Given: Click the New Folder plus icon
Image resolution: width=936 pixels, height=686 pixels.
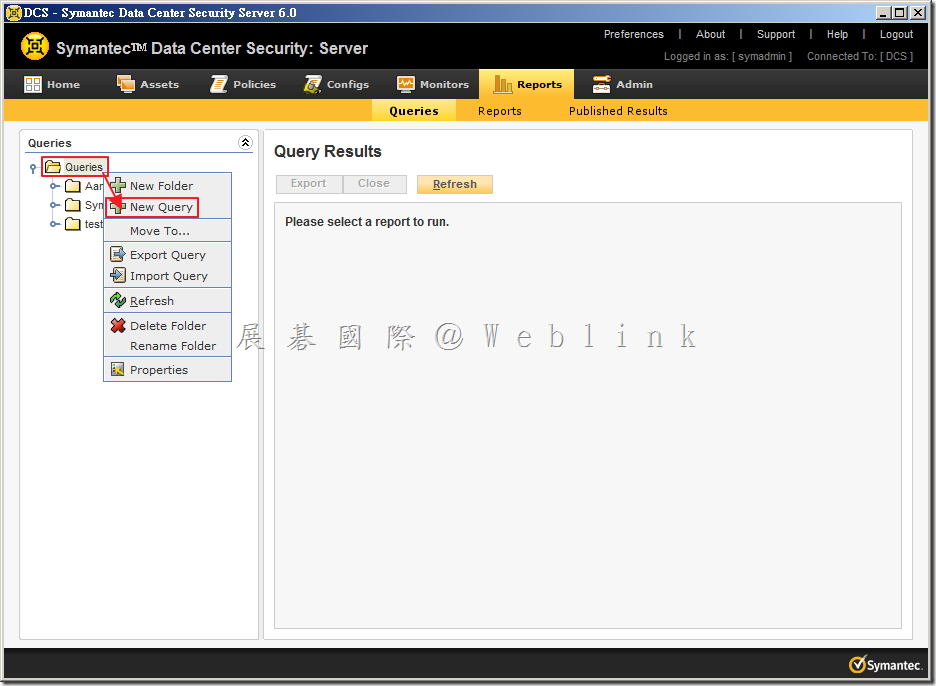Looking at the screenshot, I should tap(118, 185).
